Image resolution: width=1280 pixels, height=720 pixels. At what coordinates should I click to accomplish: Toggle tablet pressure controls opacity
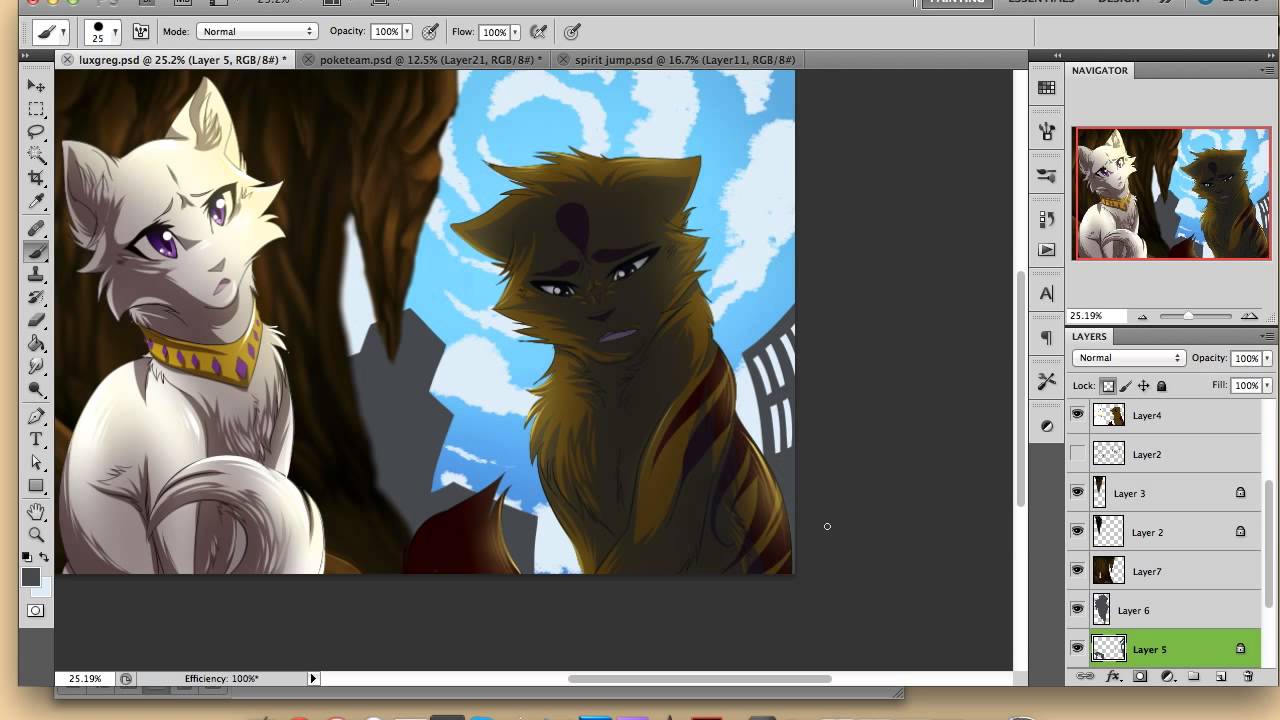[431, 32]
